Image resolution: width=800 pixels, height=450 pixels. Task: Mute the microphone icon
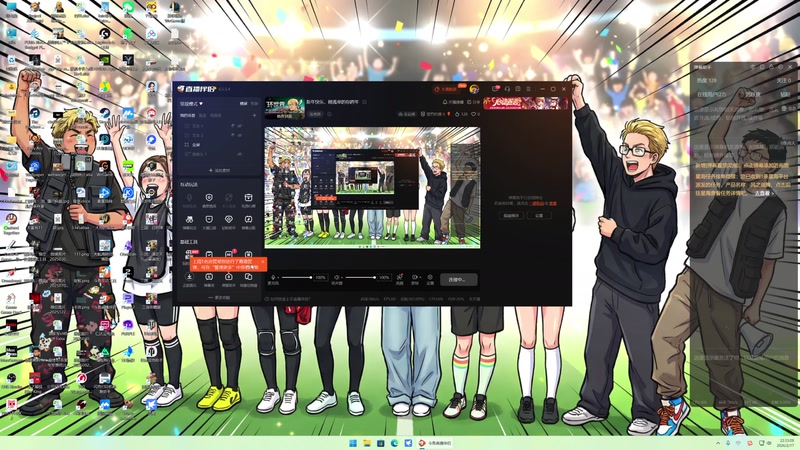(x=273, y=278)
